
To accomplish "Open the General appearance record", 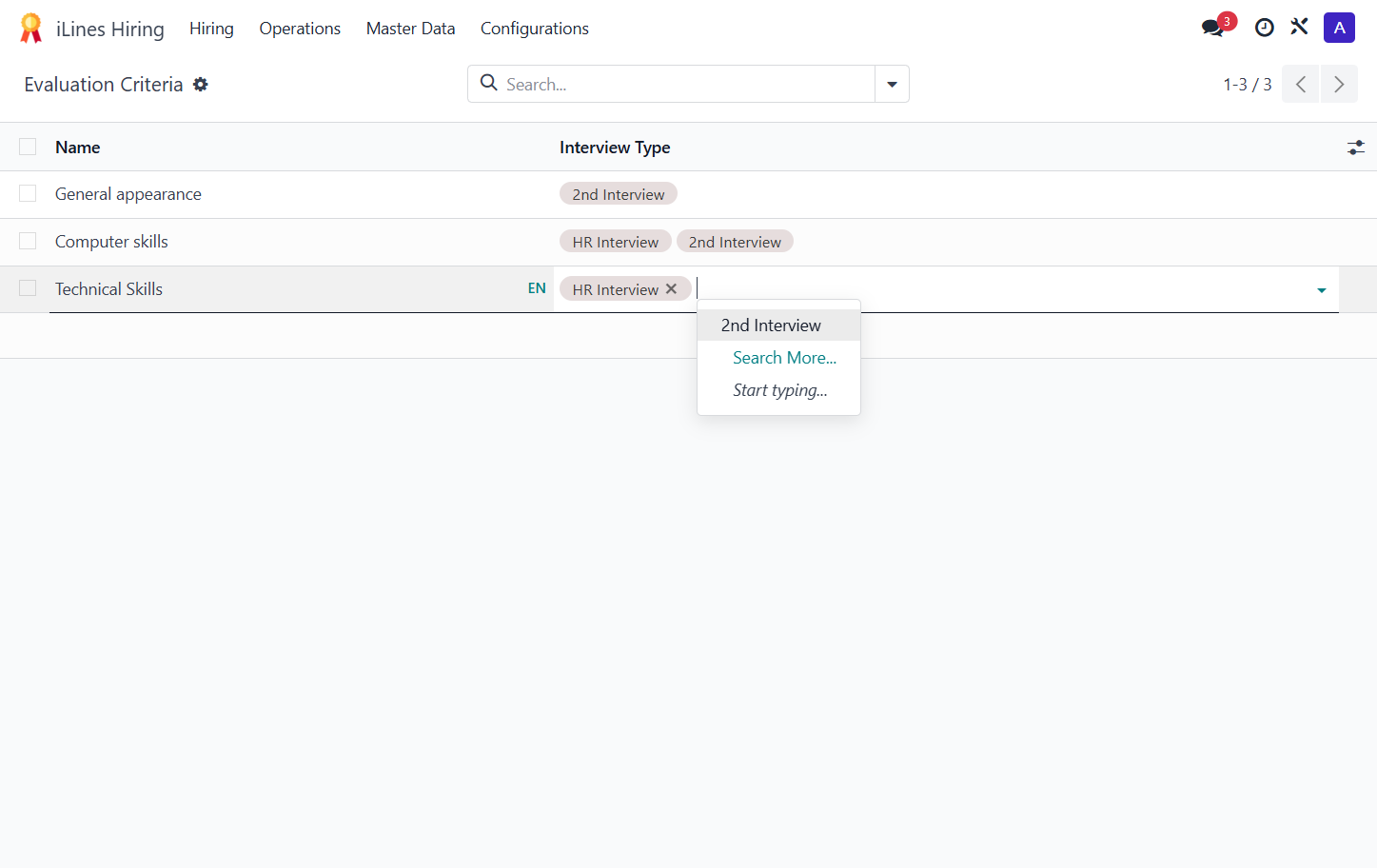I will (128, 194).
